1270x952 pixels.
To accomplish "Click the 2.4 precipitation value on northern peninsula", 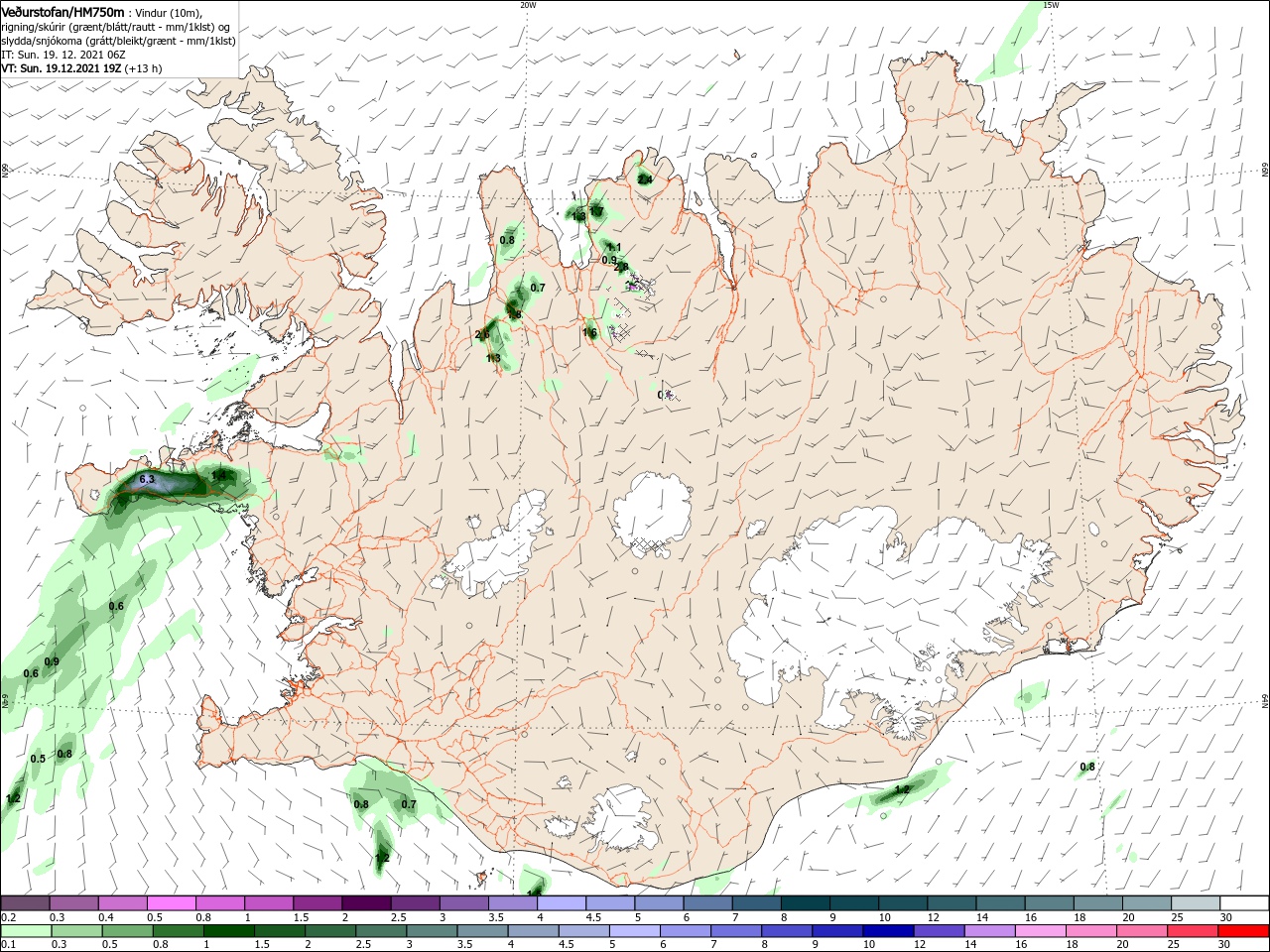I will [645, 179].
